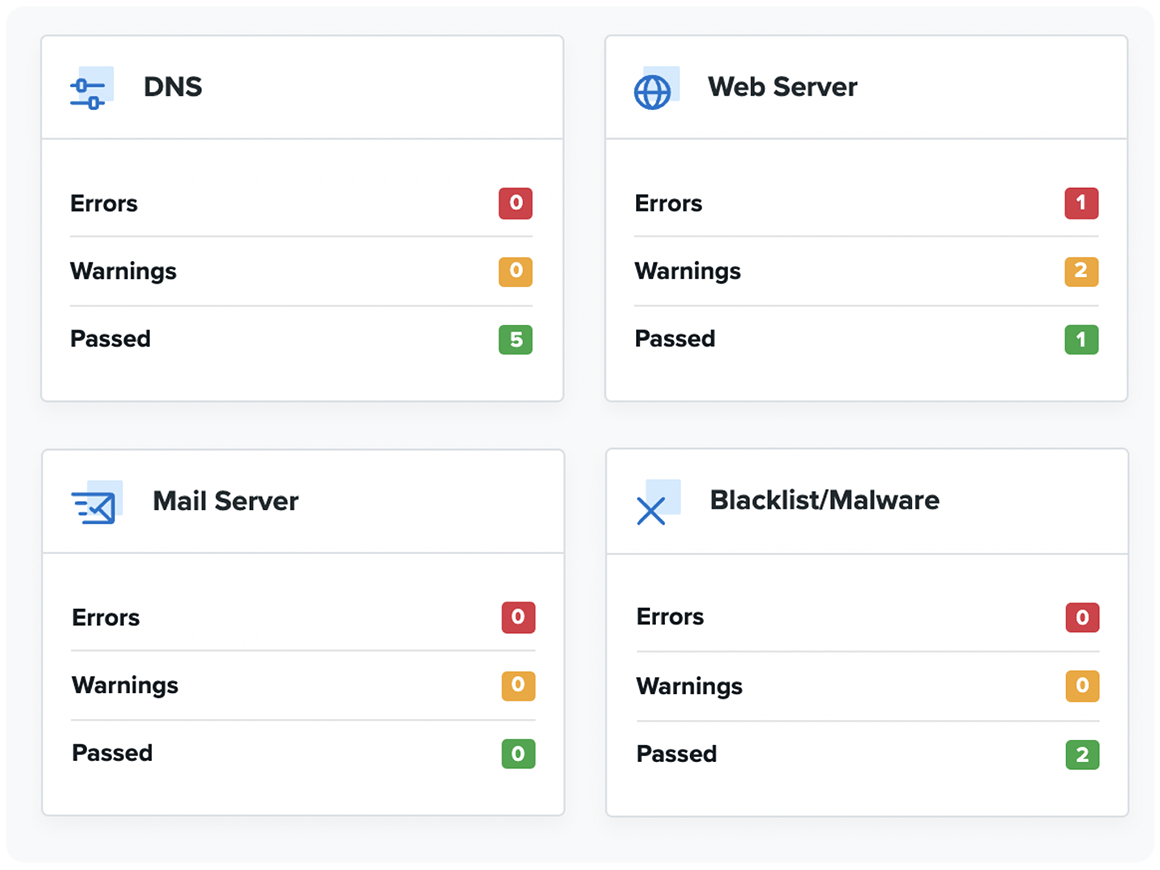Image resolution: width=1160 pixels, height=870 pixels.
Task: Open the Web Server card heading
Action: (782, 87)
